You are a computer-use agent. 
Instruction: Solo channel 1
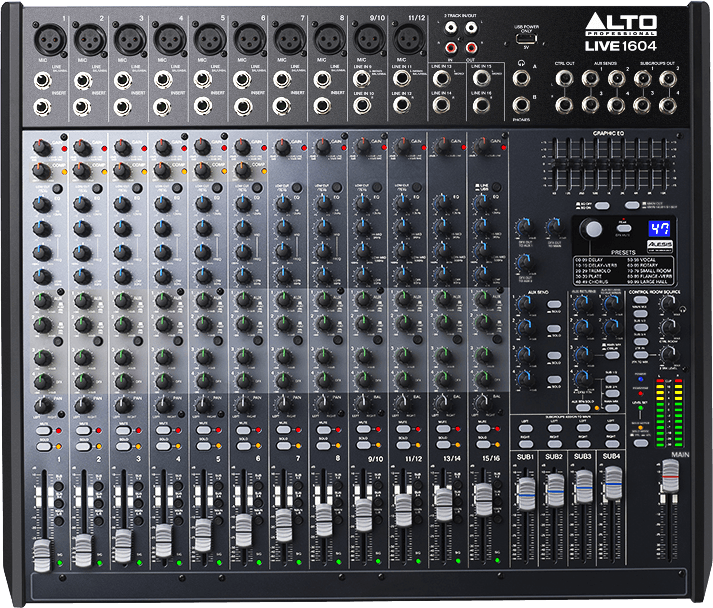[44, 446]
